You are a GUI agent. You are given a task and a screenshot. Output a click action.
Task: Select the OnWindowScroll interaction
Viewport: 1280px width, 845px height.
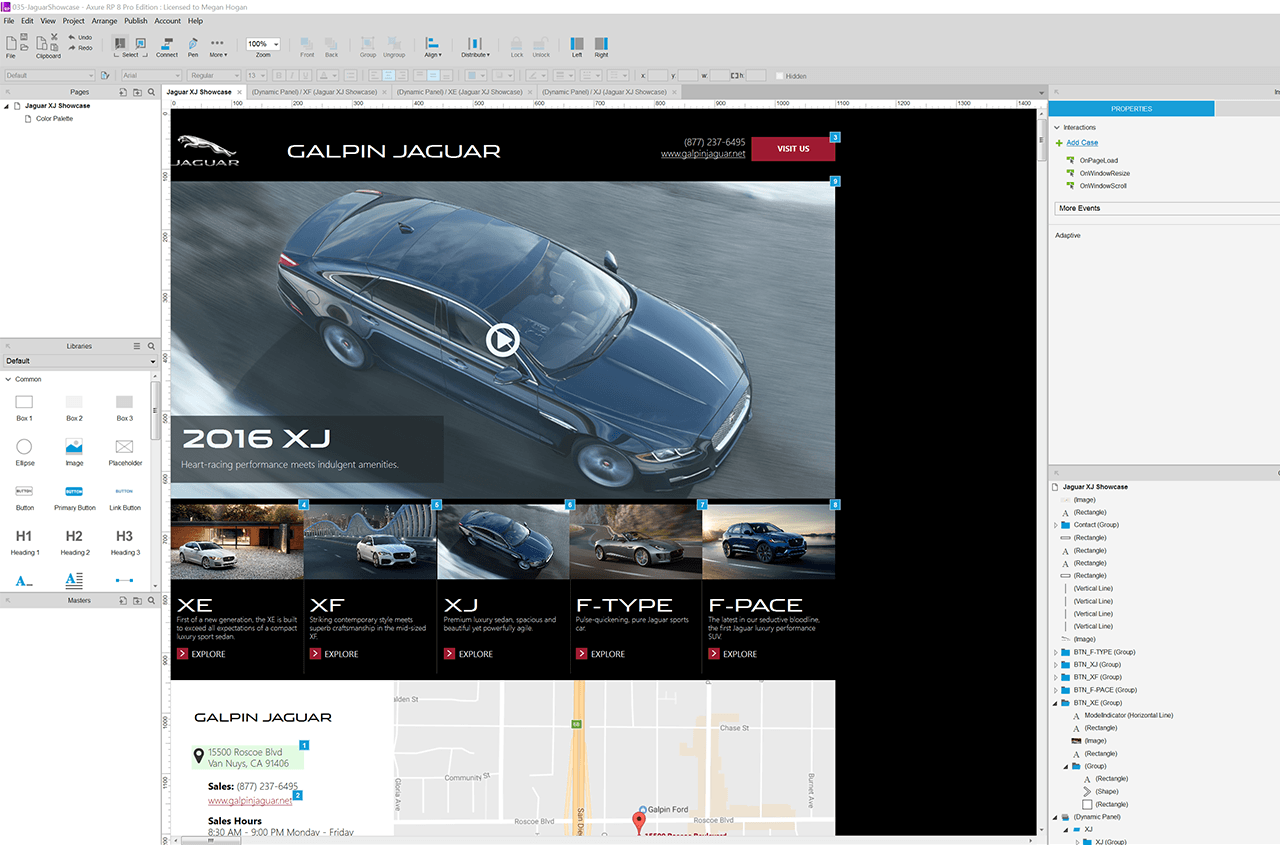coord(1103,186)
